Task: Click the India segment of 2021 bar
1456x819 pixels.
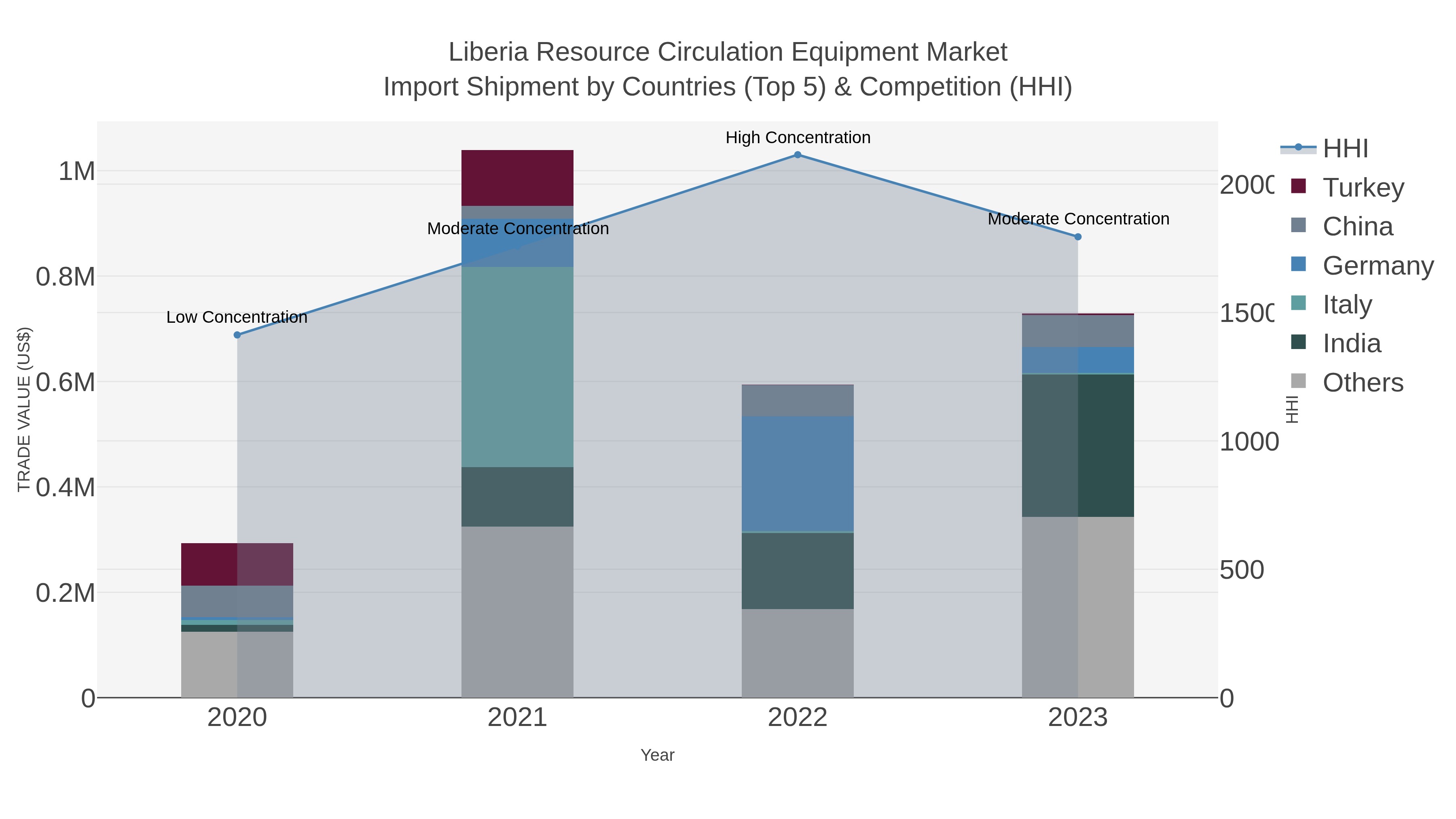Action: point(517,497)
